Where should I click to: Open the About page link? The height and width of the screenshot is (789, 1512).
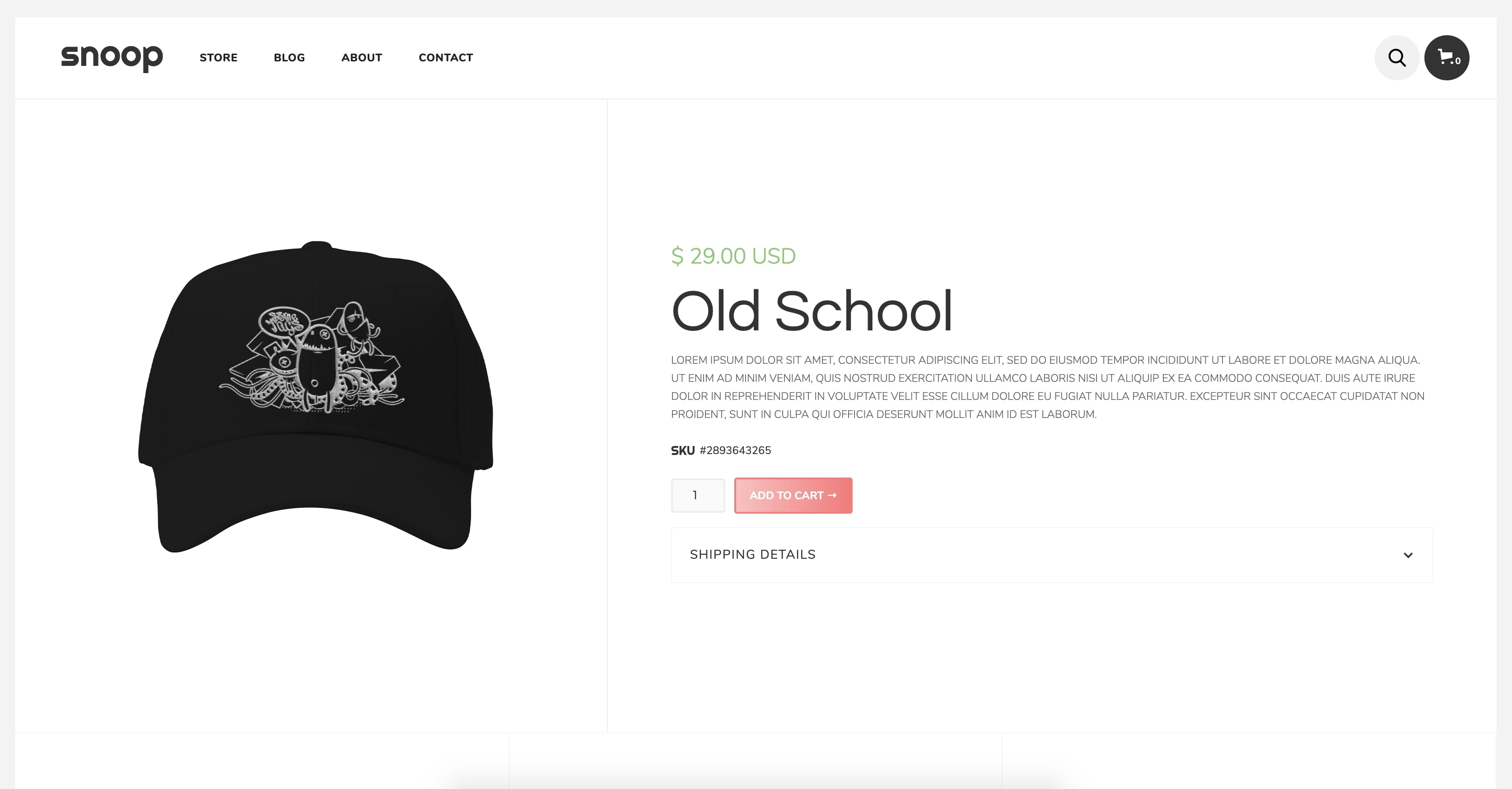(362, 57)
